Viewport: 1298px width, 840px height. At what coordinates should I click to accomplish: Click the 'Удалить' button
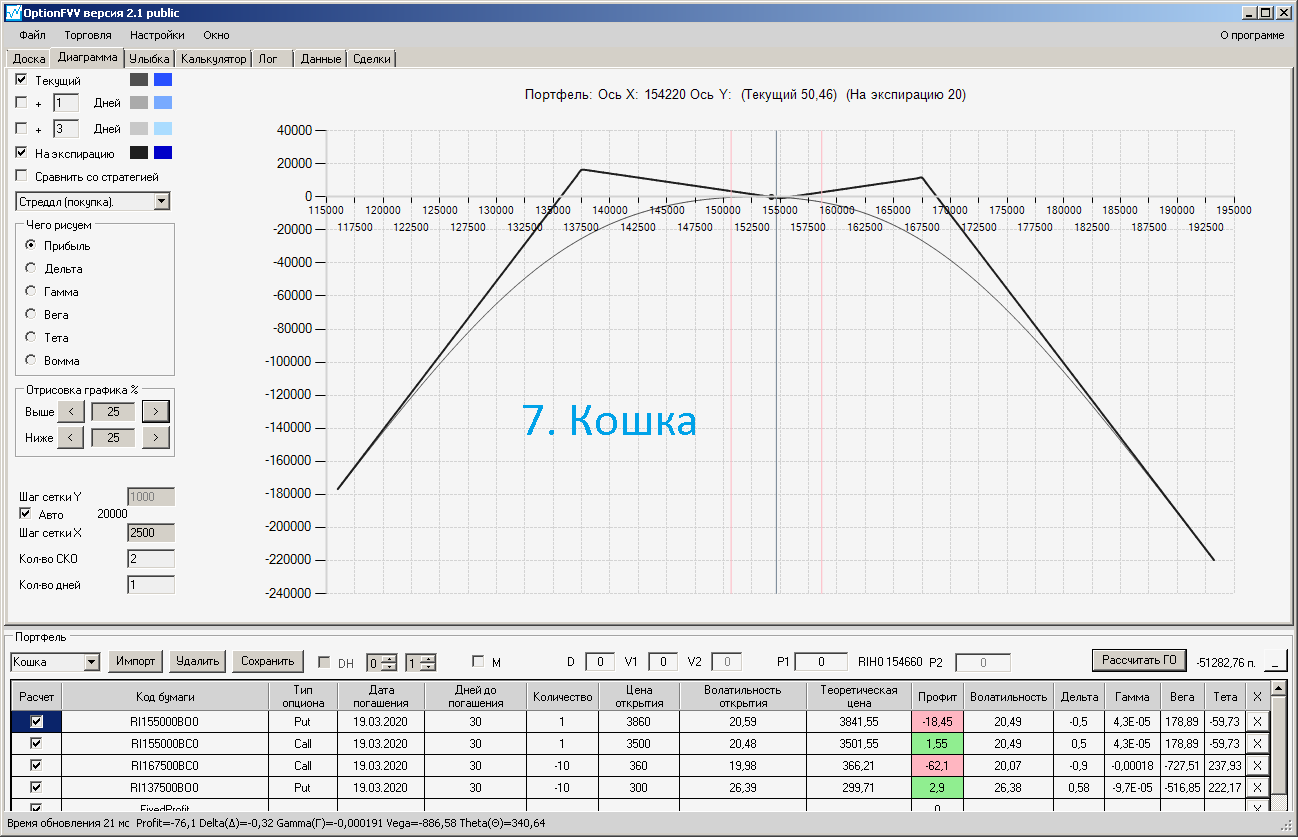tap(197, 661)
